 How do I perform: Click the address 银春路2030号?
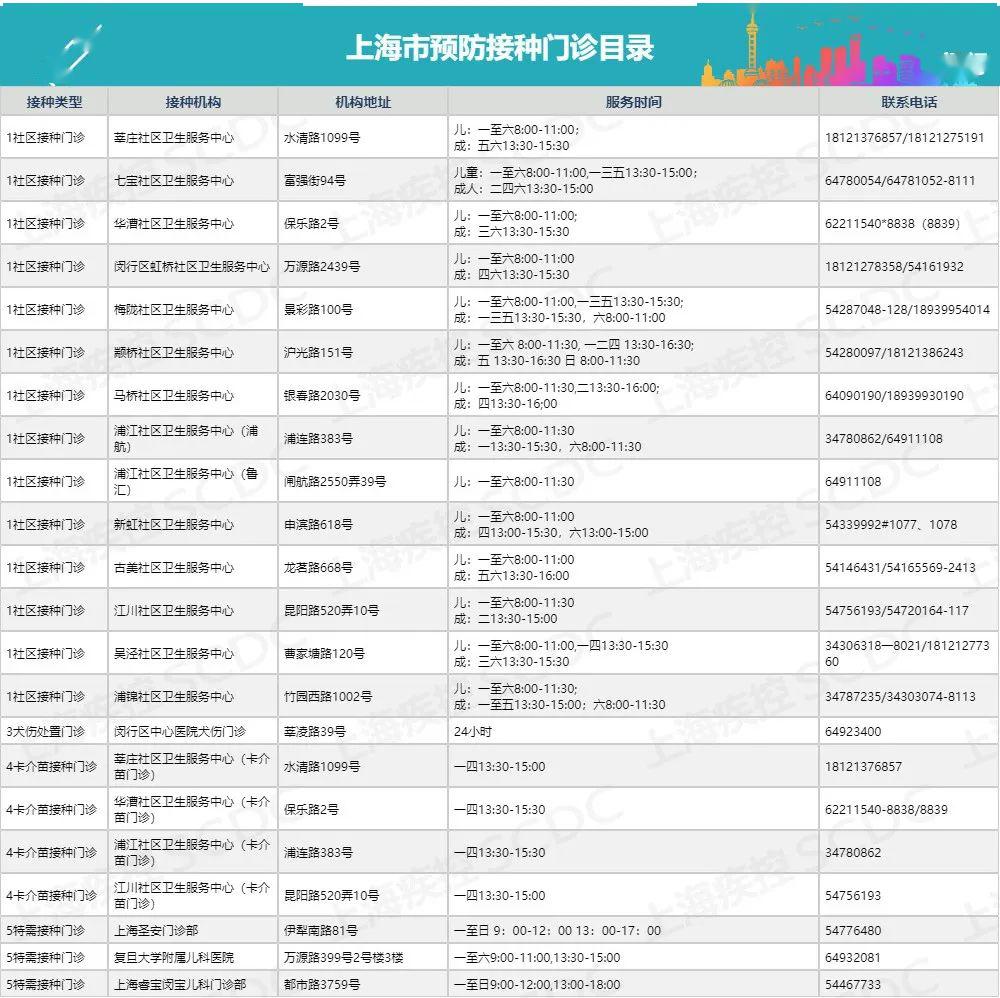point(322,396)
